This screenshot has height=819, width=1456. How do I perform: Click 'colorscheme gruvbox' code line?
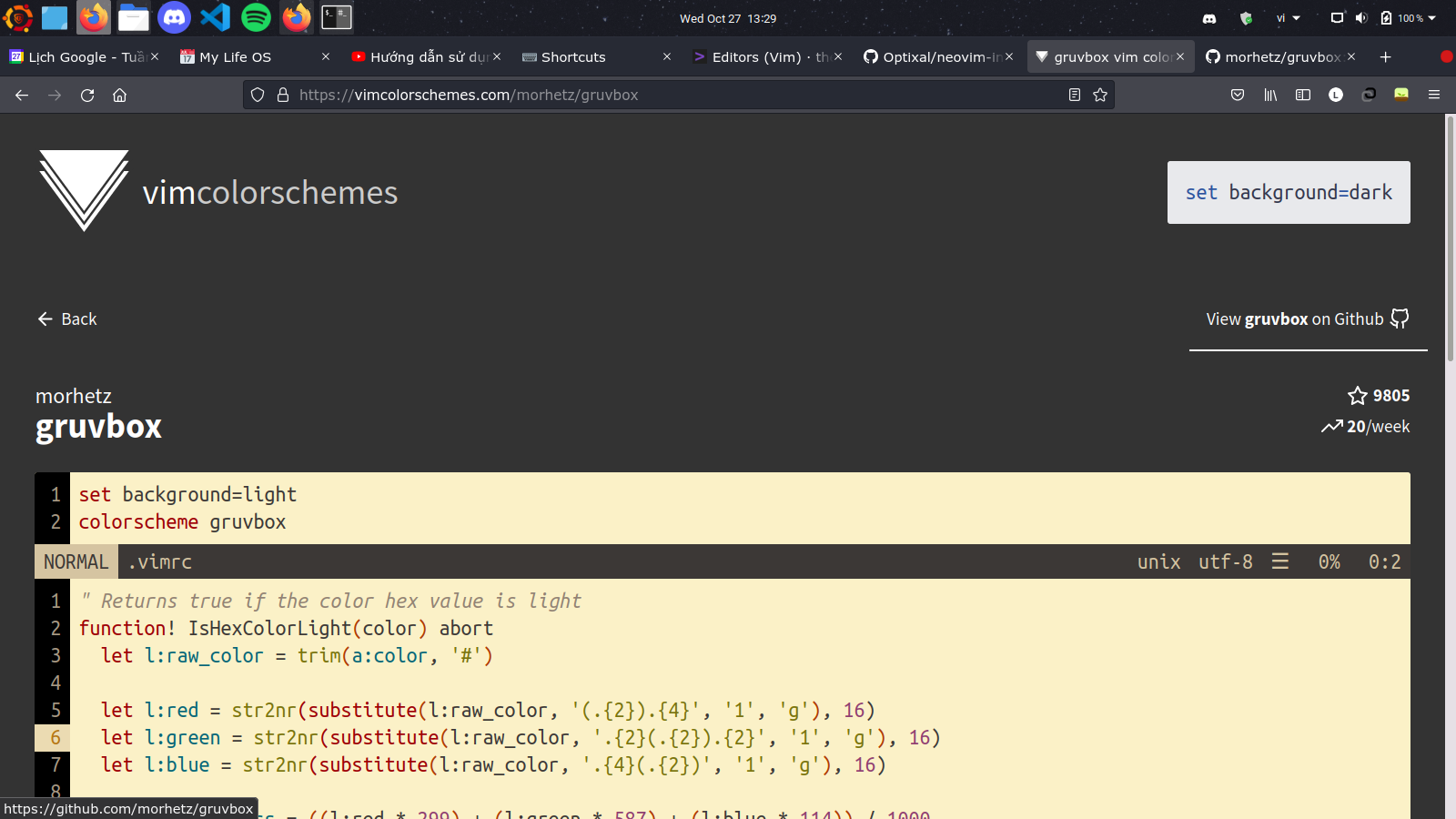pos(182,522)
